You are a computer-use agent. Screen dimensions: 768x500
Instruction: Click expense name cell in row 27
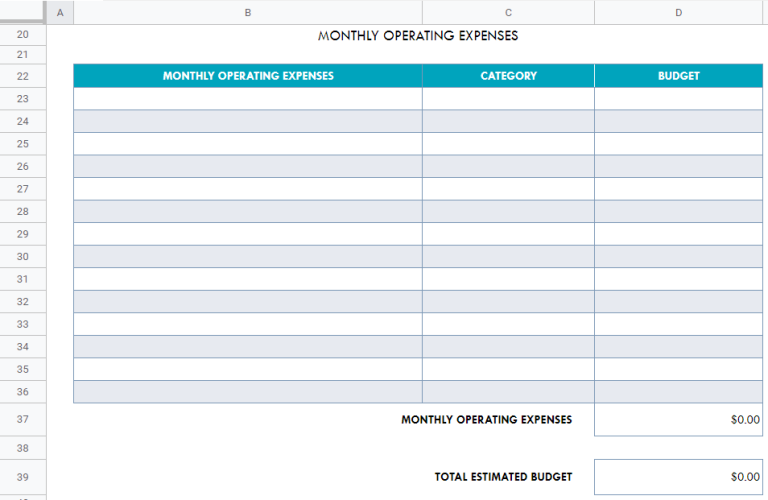(x=248, y=189)
